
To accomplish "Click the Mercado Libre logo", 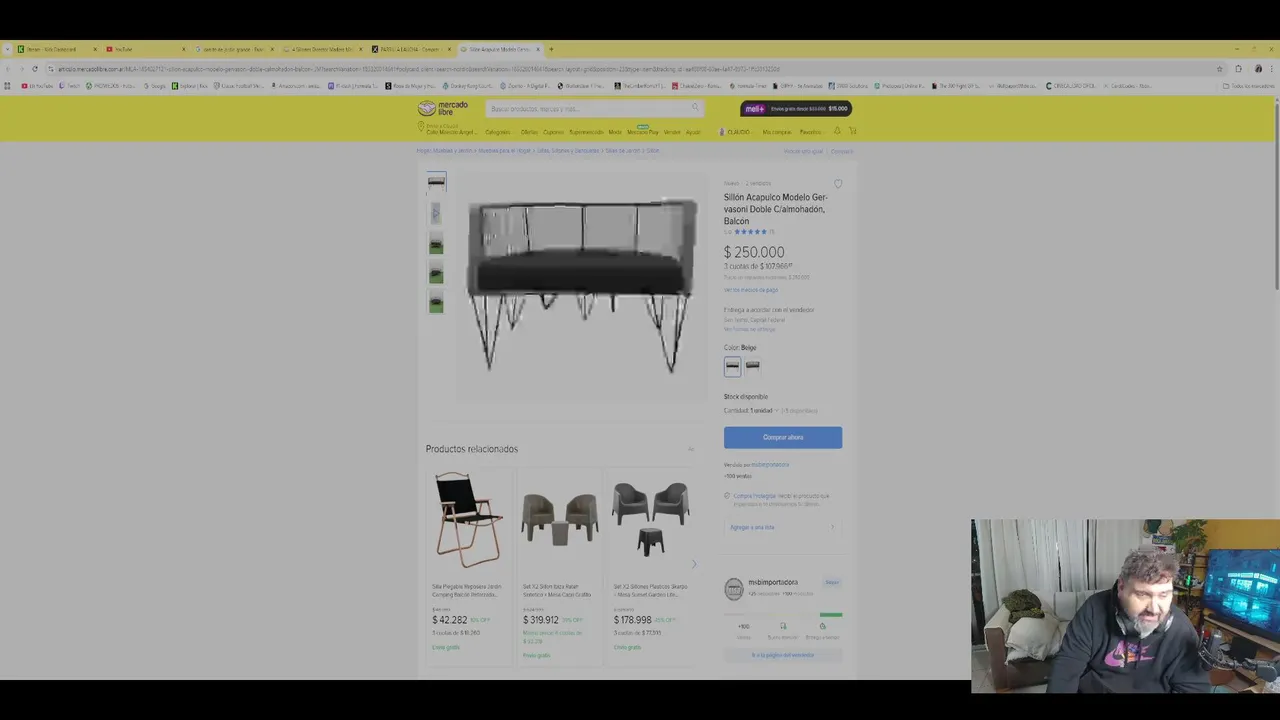I will [443, 107].
